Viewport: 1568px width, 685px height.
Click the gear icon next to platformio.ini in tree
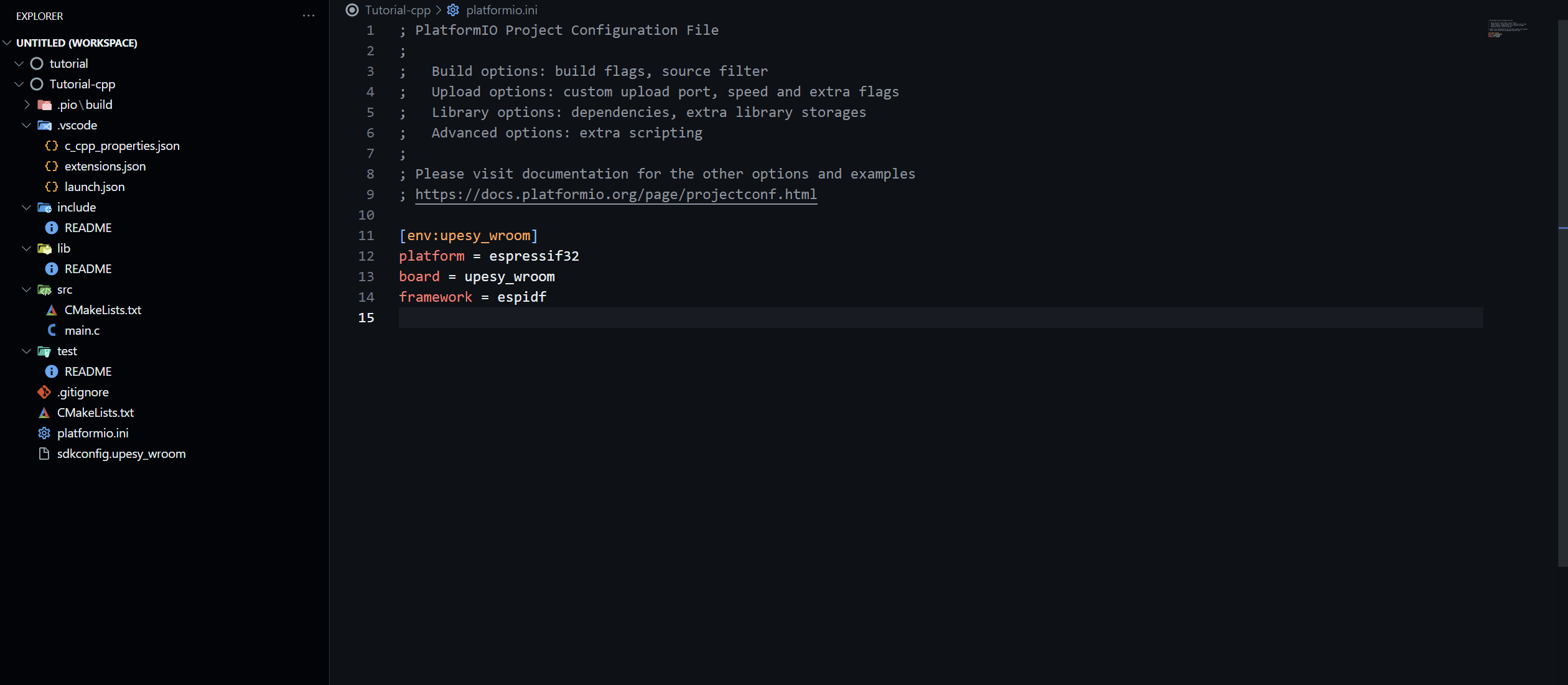coord(44,433)
